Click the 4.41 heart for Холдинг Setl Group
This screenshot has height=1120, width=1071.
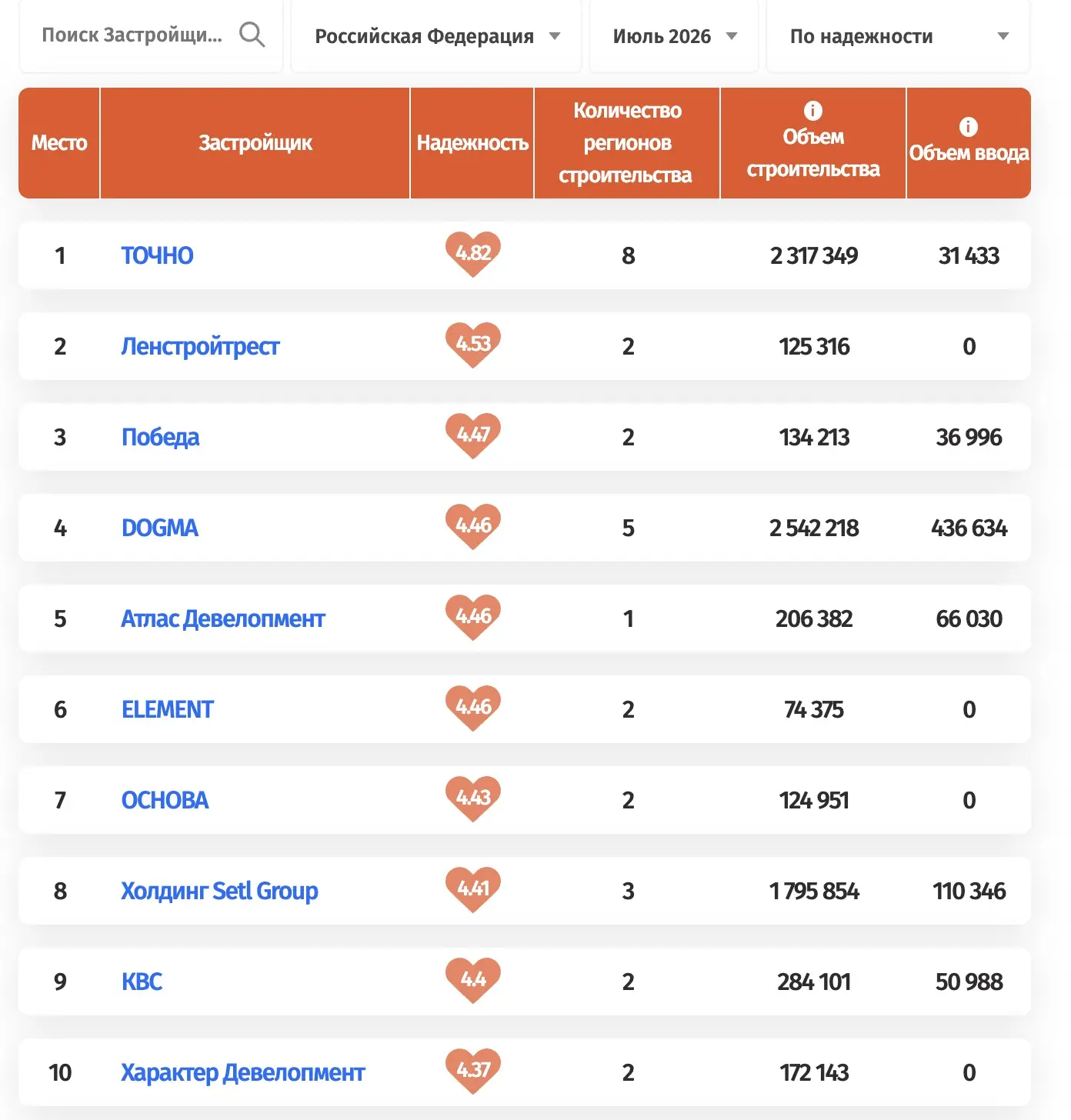click(x=473, y=889)
